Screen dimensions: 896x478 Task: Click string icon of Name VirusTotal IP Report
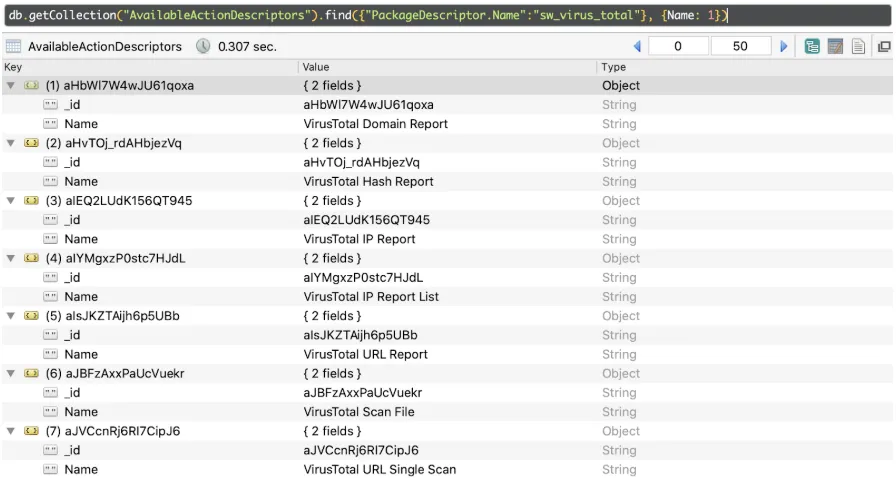[x=50, y=239]
